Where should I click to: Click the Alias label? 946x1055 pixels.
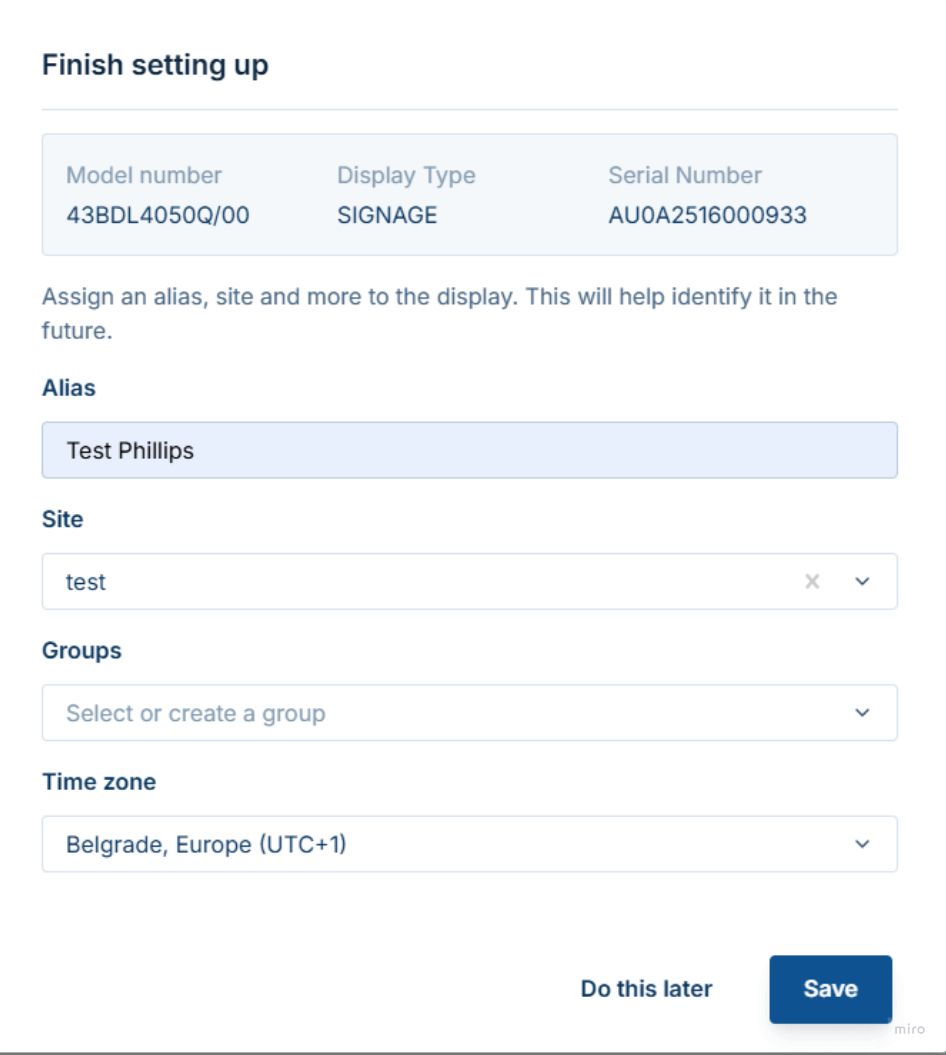pos(69,388)
